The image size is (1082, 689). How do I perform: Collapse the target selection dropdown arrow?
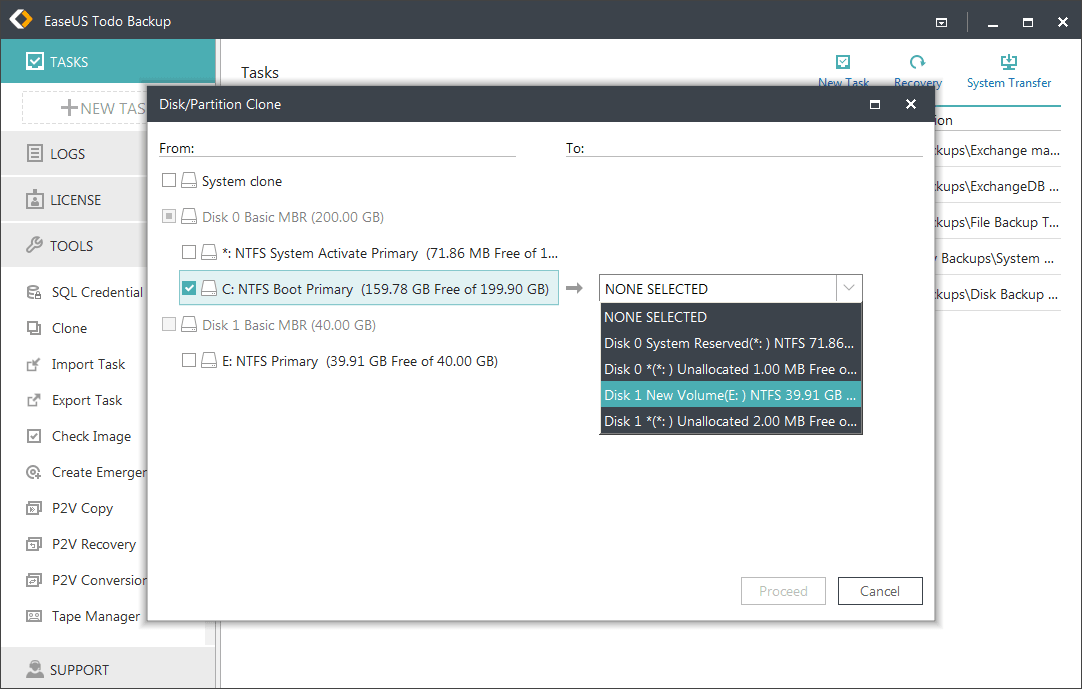(x=849, y=288)
